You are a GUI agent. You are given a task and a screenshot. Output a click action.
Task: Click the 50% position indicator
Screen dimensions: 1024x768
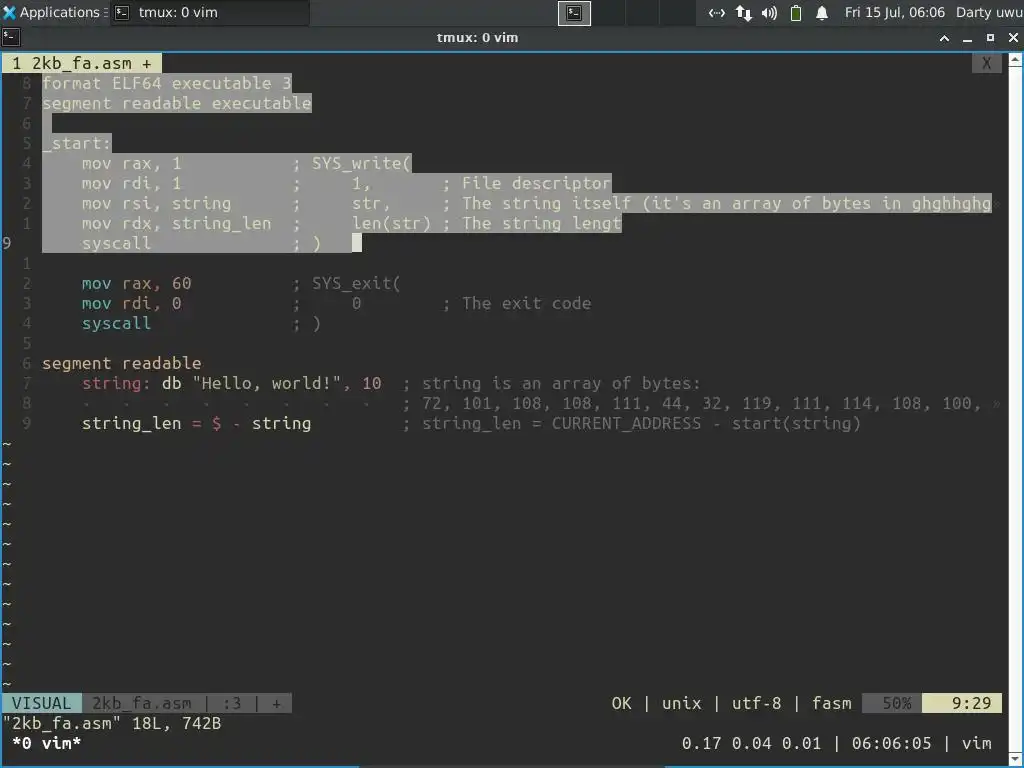[891, 703]
